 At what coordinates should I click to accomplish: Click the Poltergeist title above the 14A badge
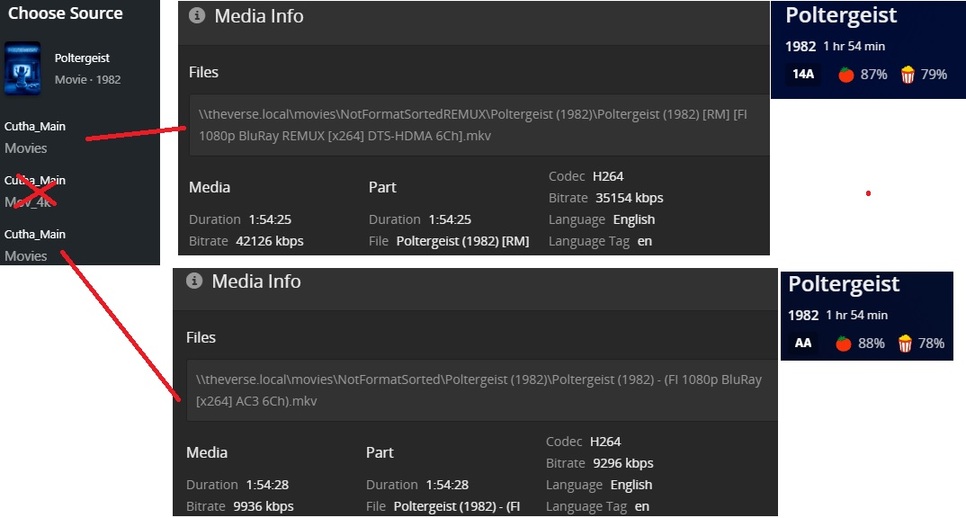tap(840, 16)
